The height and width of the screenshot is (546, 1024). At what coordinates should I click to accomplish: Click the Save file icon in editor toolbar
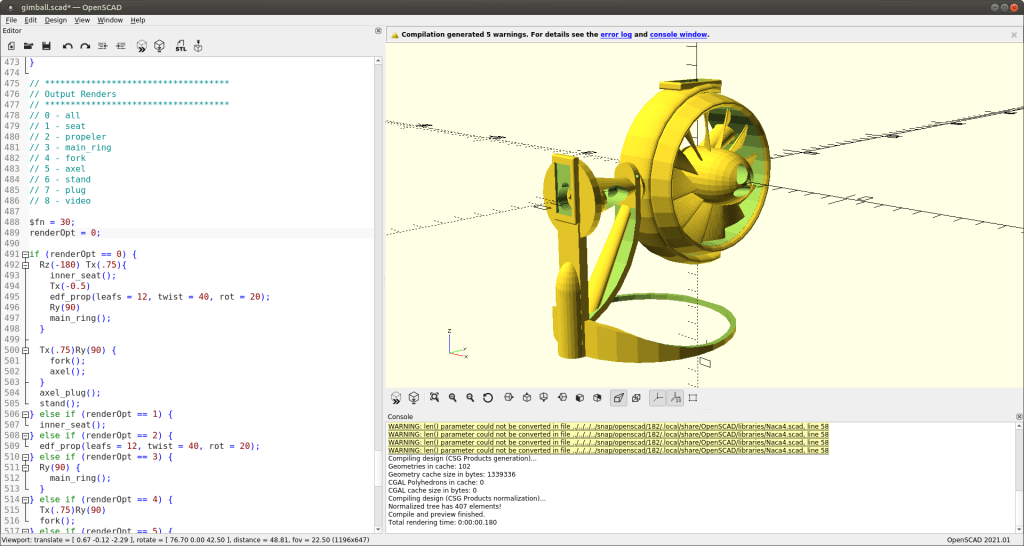click(x=46, y=46)
